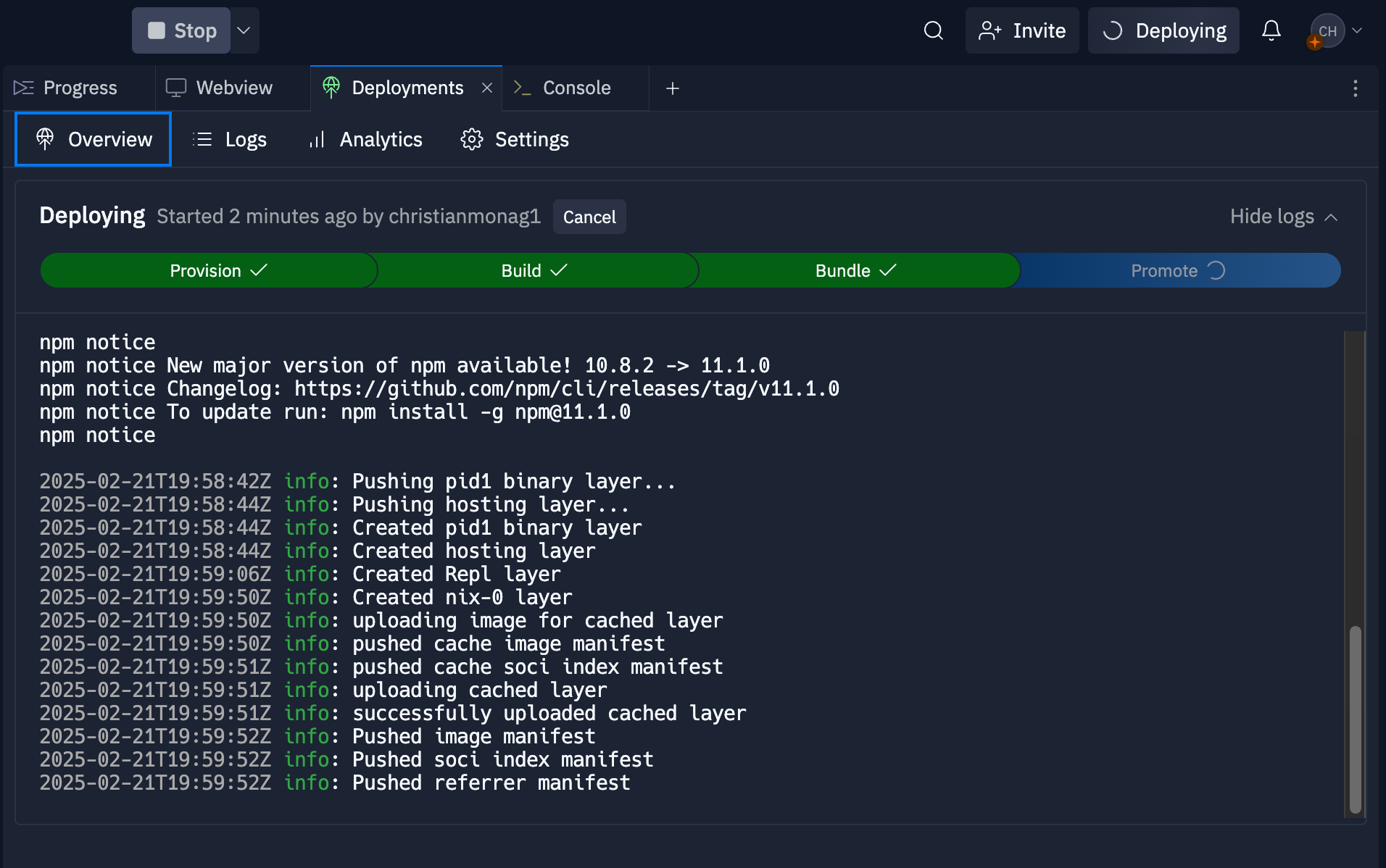The image size is (1386, 868).
Task: Click the 'Pushing pid1 binary layer...' line
Action: [x=358, y=481]
